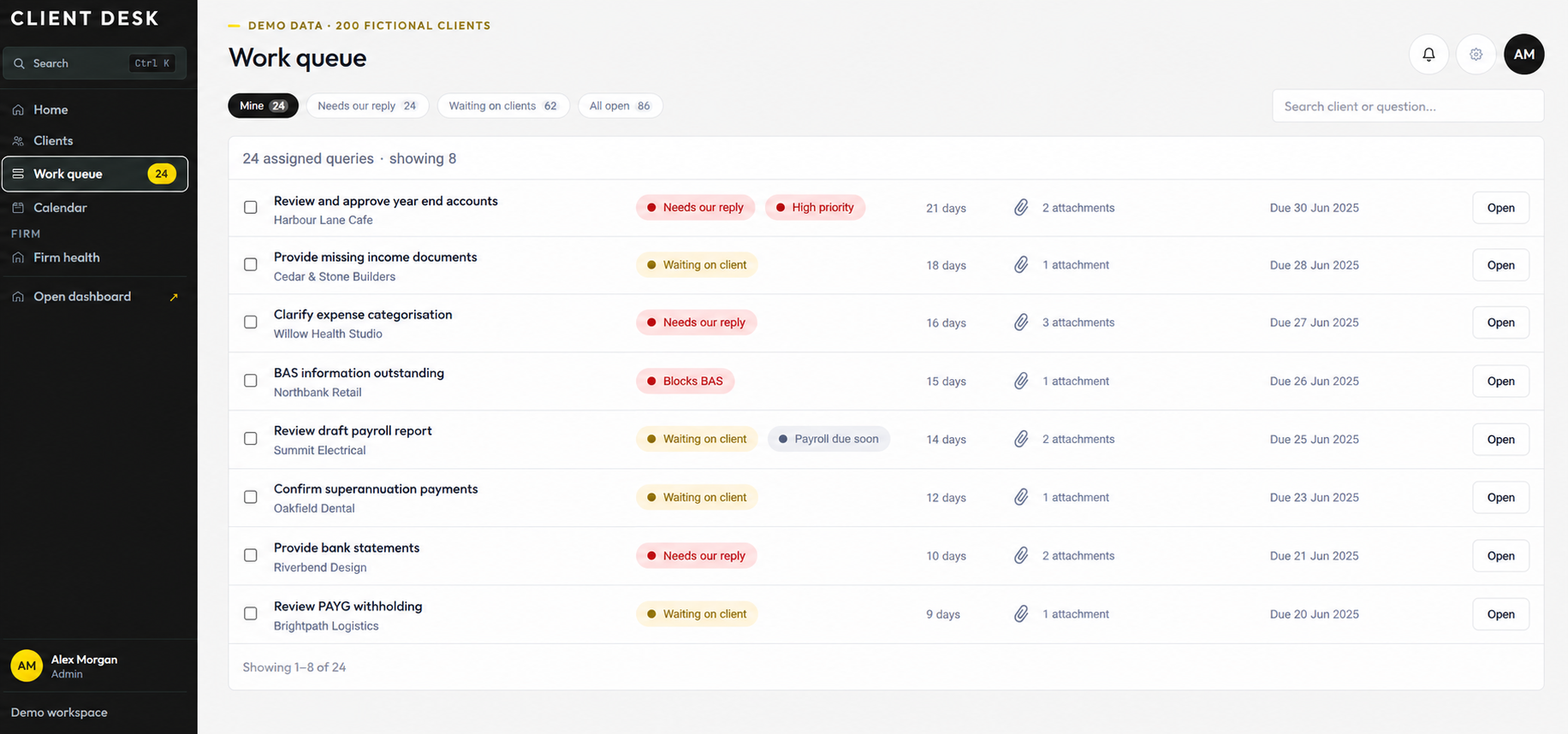Click paperclip icon for Willow Health Studio
Screen dimensions: 1568x734
tap(1021, 323)
